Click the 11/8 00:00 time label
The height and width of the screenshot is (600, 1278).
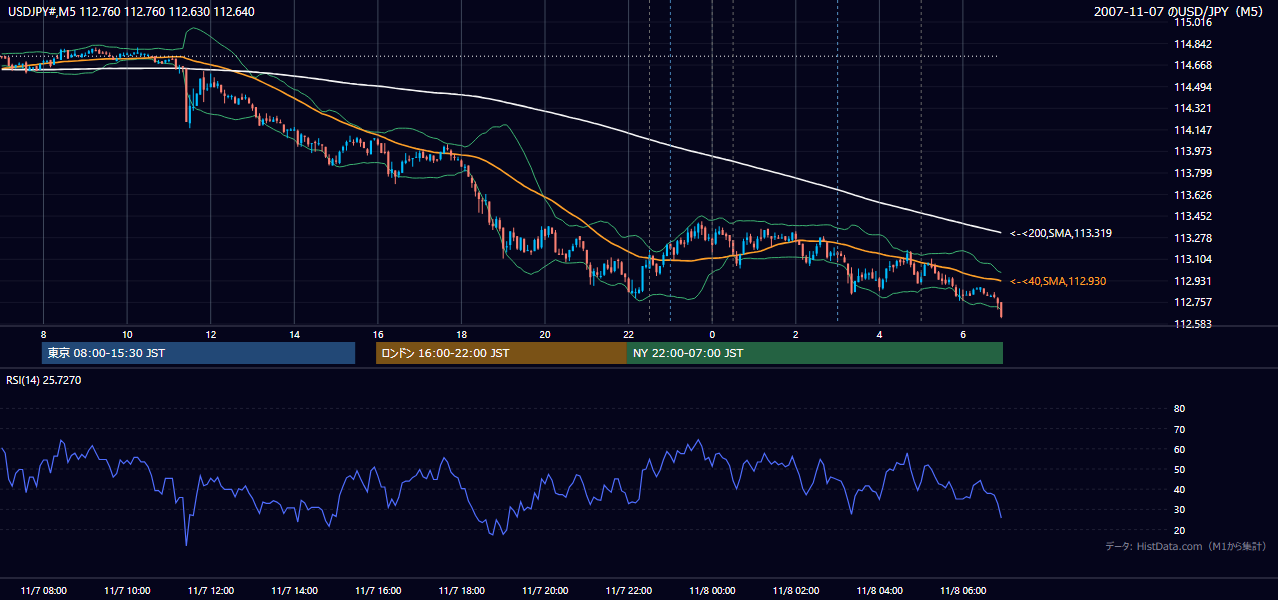712,591
